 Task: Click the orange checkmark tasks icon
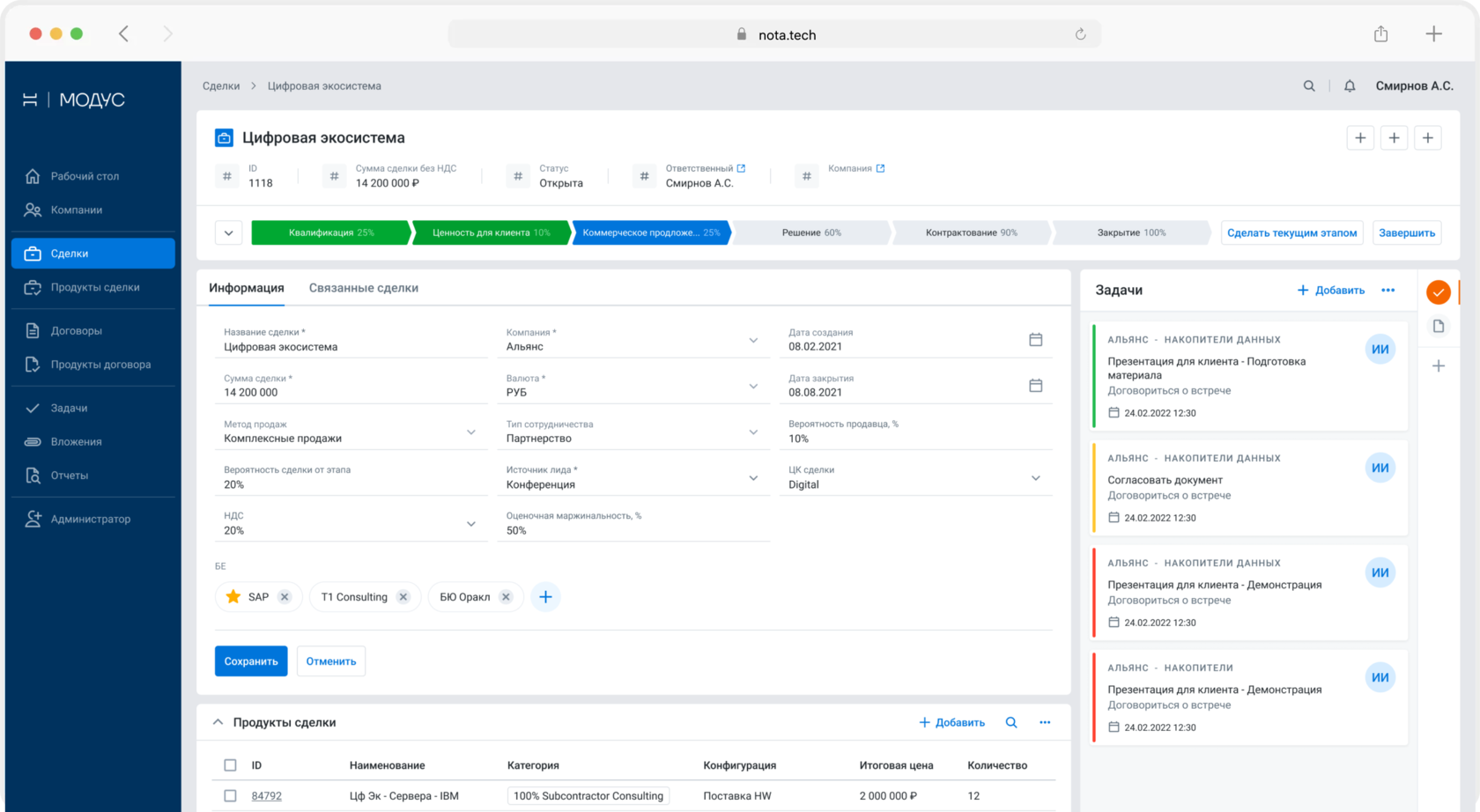tap(1439, 292)
